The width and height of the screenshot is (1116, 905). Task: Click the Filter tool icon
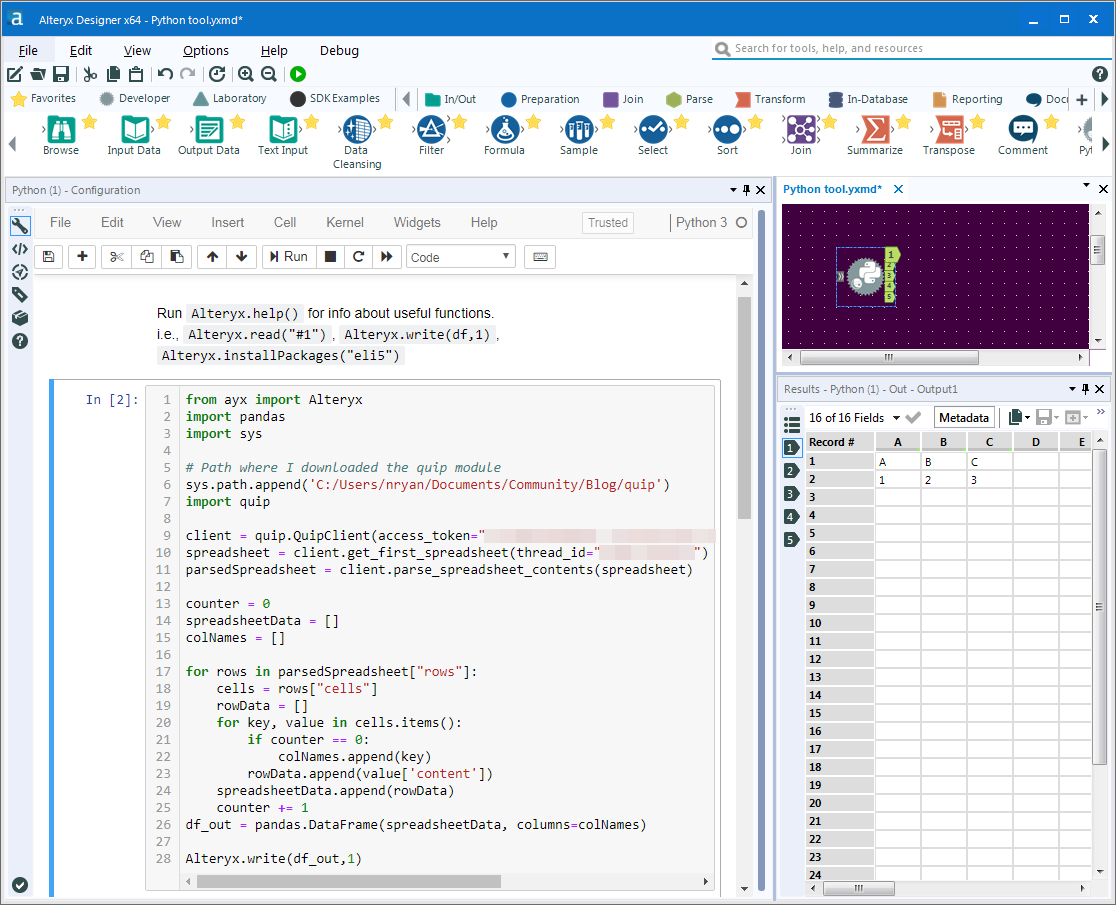pos(431,130)
